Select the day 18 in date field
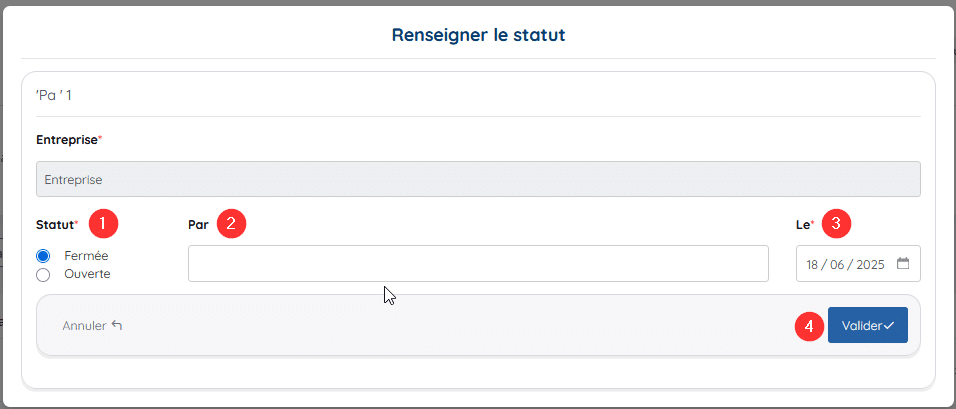The image size is (956, 409). coord(812,265)
